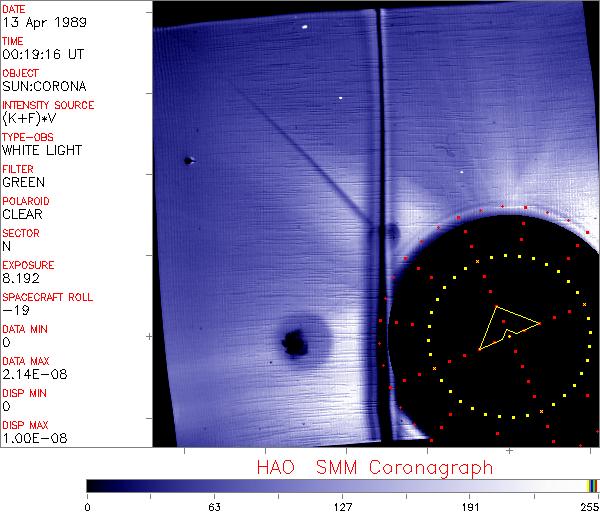Click the 127 tick label on color bar
The image size is (600, 512).
tap(343, 507)
